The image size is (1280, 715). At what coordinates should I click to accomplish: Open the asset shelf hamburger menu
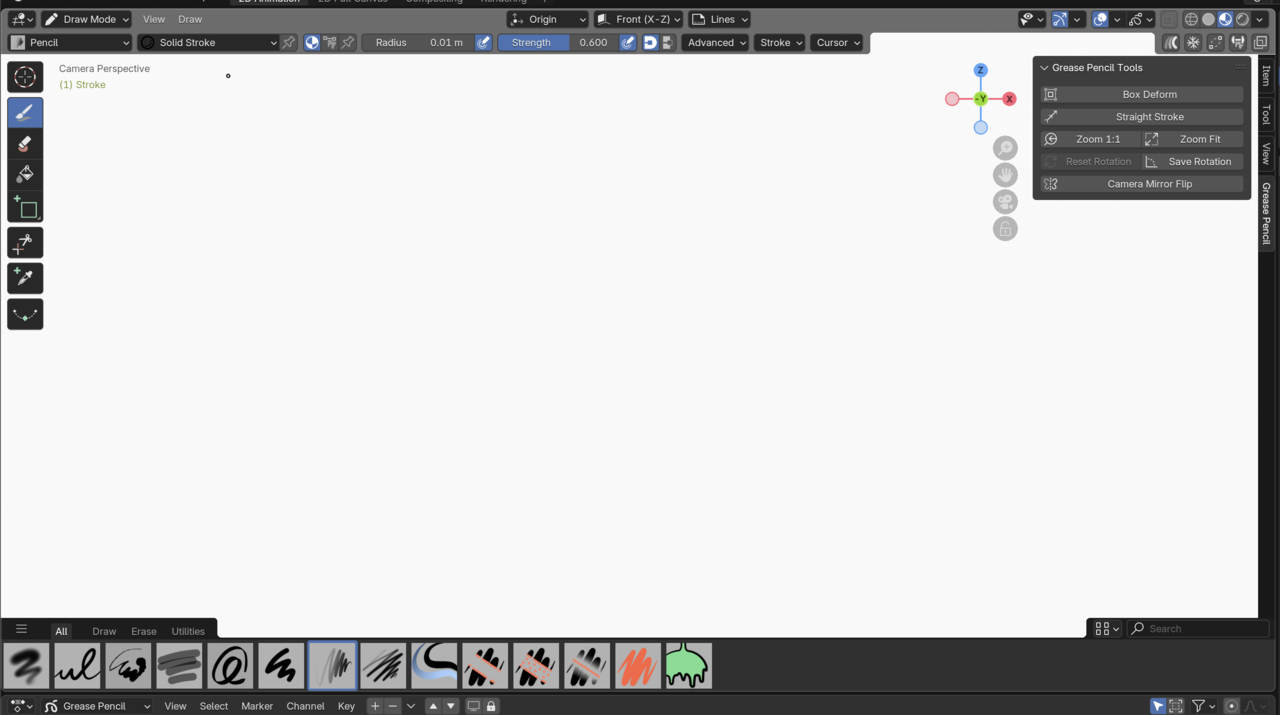(21, 630)
